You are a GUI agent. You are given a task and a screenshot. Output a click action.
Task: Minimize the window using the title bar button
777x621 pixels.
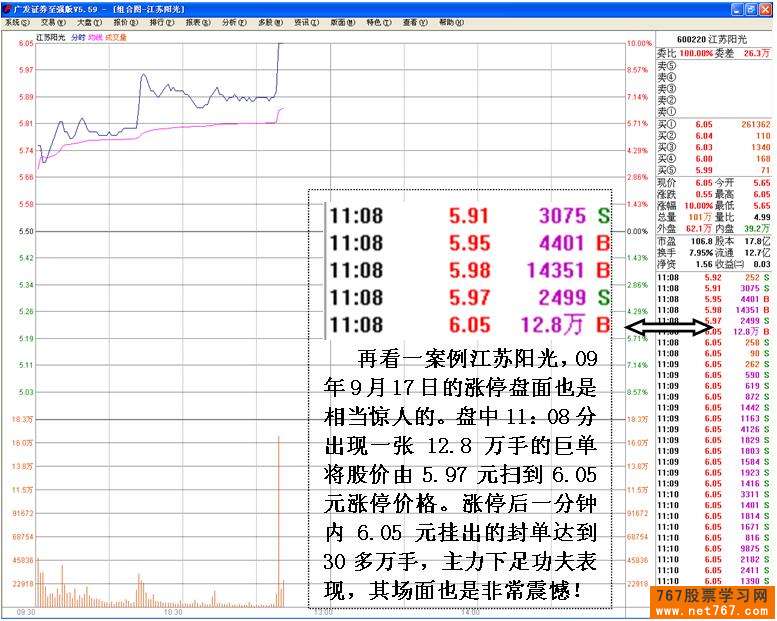click(736, 8)
